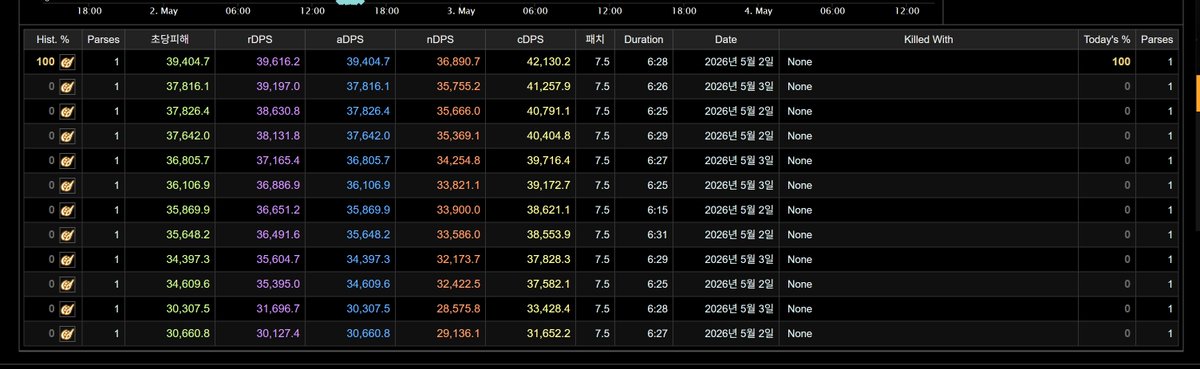Click None in the 42,130.2 cDPS row
The width and height of the screenshot is (1200, 369).
tap(800, 62)
